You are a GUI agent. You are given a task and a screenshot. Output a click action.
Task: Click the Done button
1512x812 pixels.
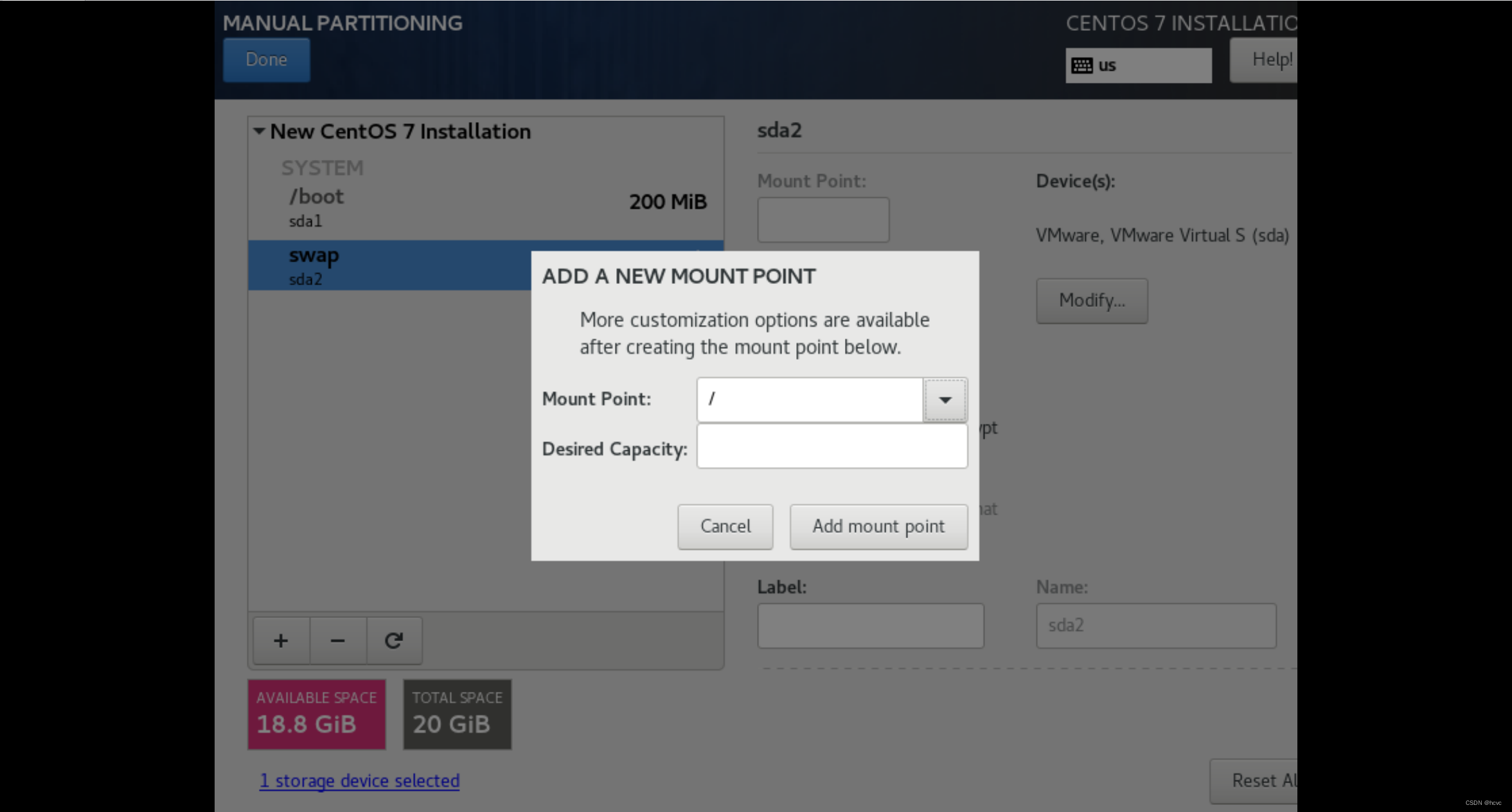pos(266,60)
